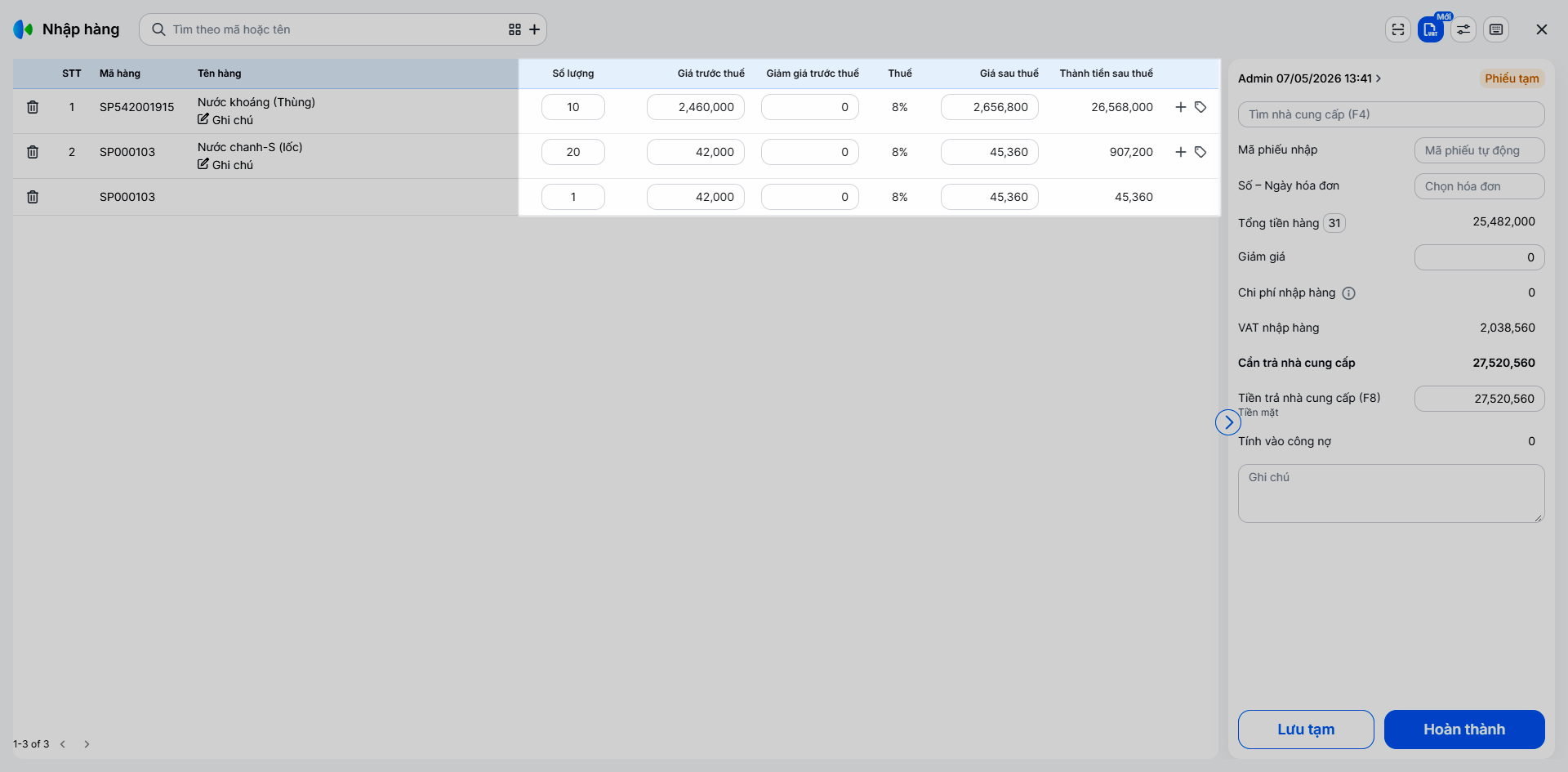1568x772 pixels.
Task: Click the grid view icon in search box
Action: tap(514, 29)
